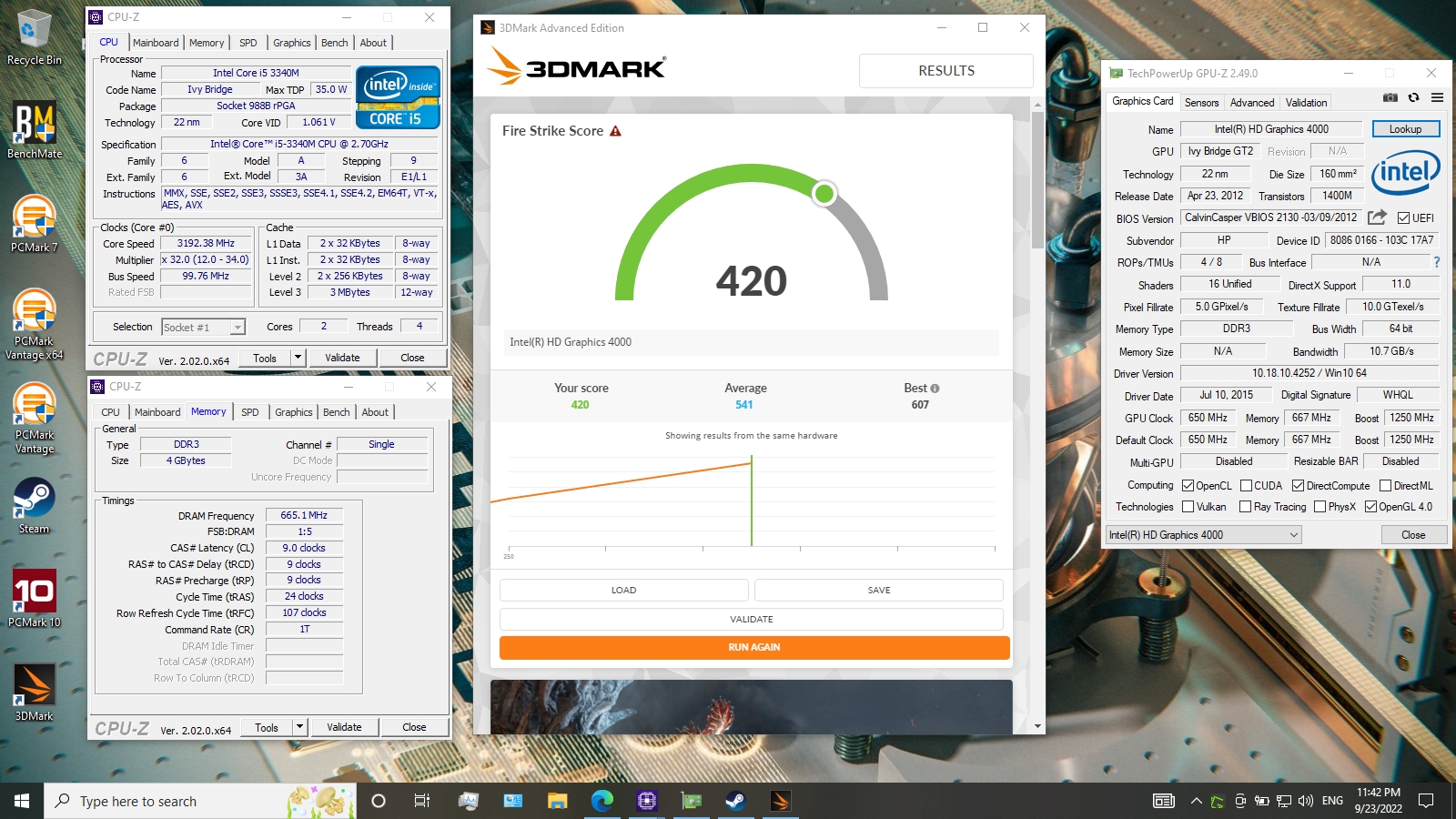Image resolution: width=1456 pixels, height=819 pixels.
Task: Switch to Mainboard tab in top CPU-Z
Action: tap(156, 43)
